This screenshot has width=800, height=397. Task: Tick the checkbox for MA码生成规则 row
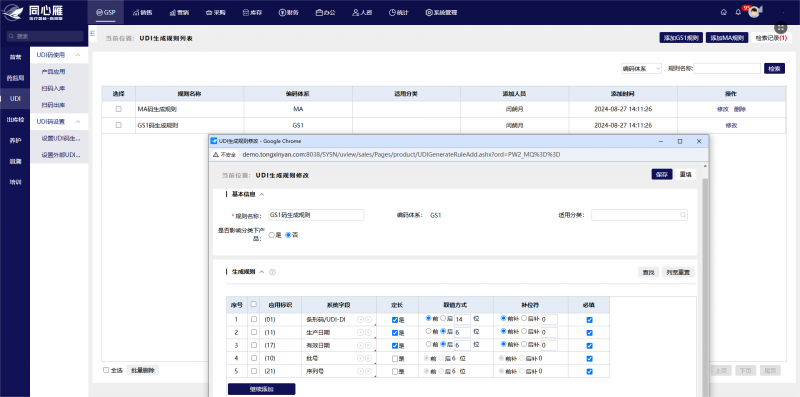pyautogui.click(x=119, y=109)
